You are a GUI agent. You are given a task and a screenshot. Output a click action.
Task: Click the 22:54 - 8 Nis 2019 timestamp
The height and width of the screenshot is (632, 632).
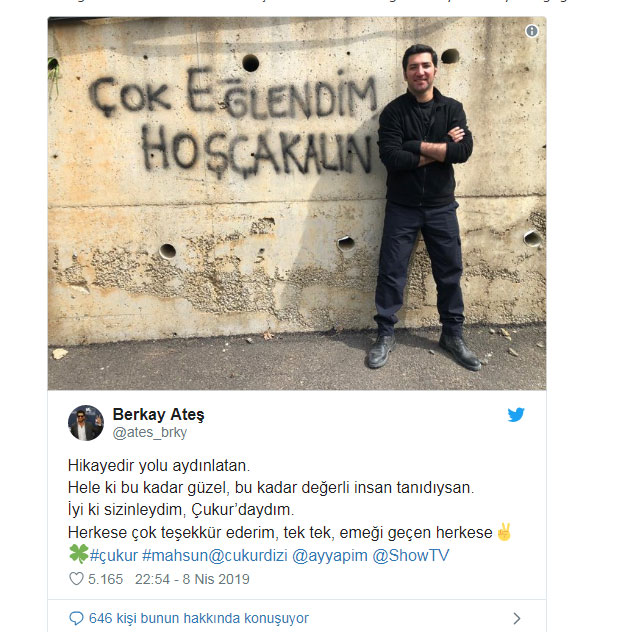tap(192, 579)
